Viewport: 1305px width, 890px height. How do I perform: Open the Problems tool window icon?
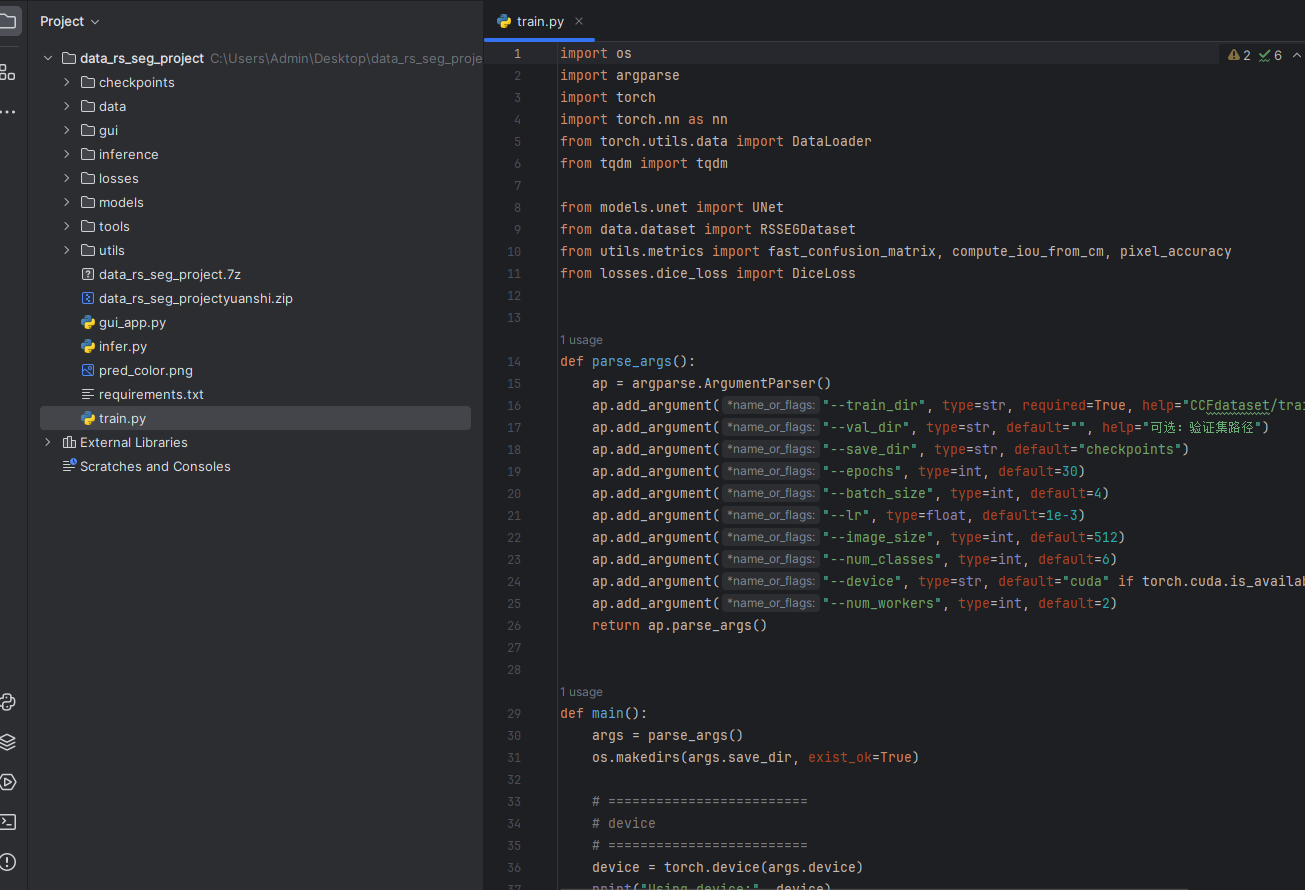pyautogui.click(x=7, y=862)
